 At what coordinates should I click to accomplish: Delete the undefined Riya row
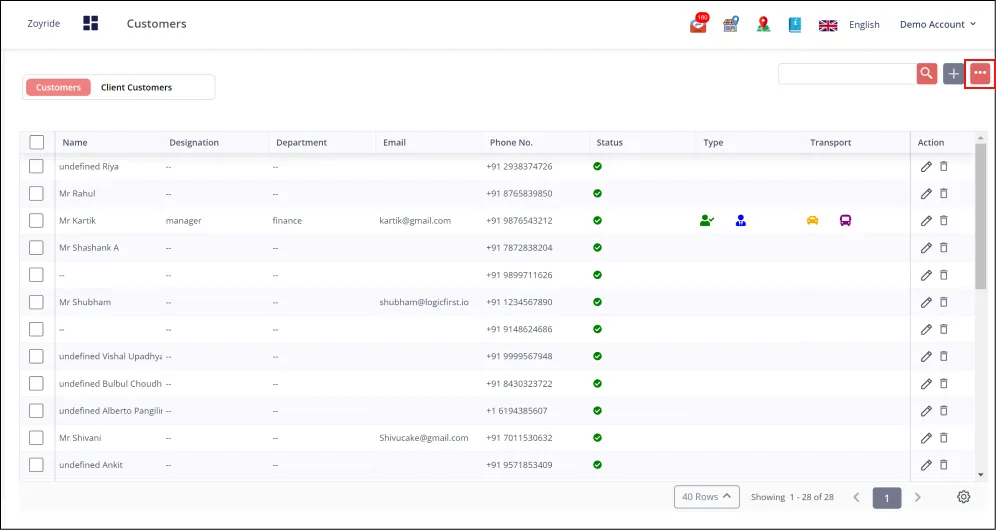(x=944, y=166)
